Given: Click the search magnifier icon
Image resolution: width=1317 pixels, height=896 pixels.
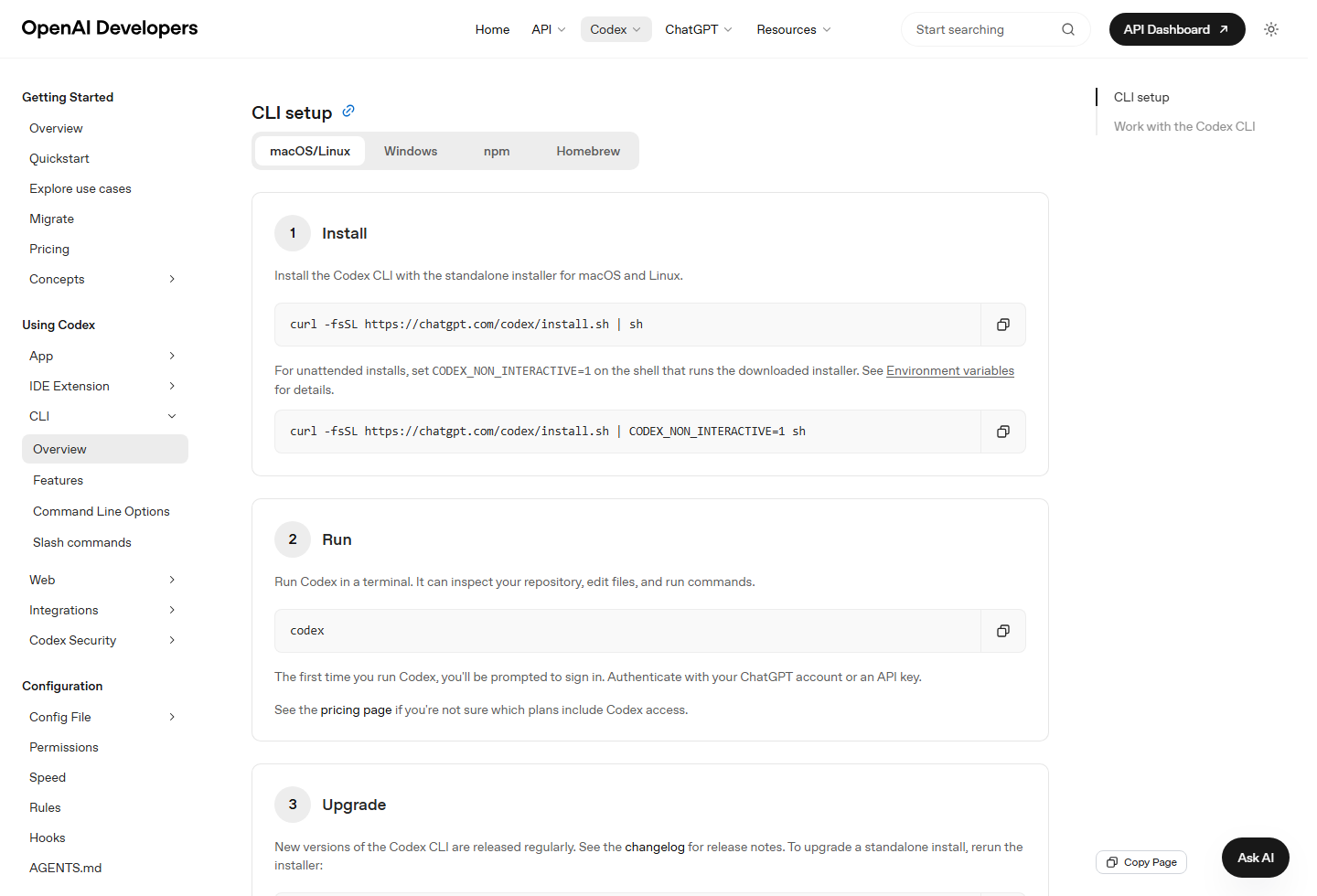Looking at the screenshot, I should (1068, 29).
